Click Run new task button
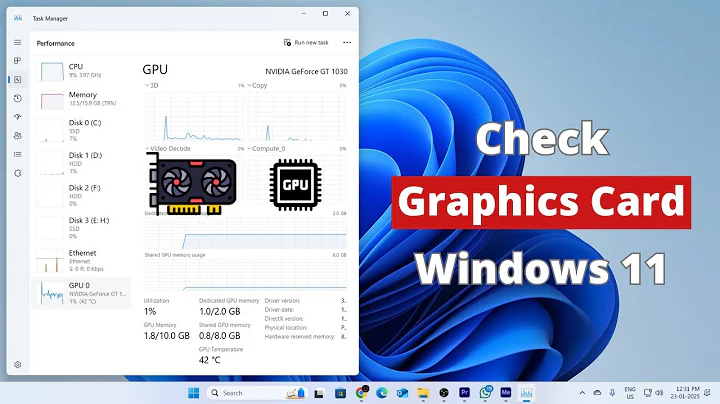 [x=306, y=43]
